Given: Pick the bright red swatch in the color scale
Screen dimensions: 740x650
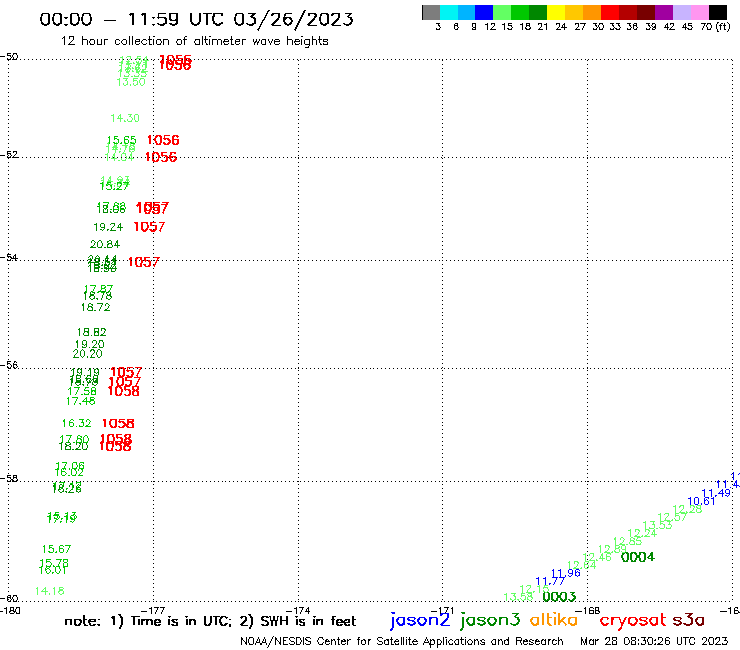Looking at the screenshot, I should (610, 13).
